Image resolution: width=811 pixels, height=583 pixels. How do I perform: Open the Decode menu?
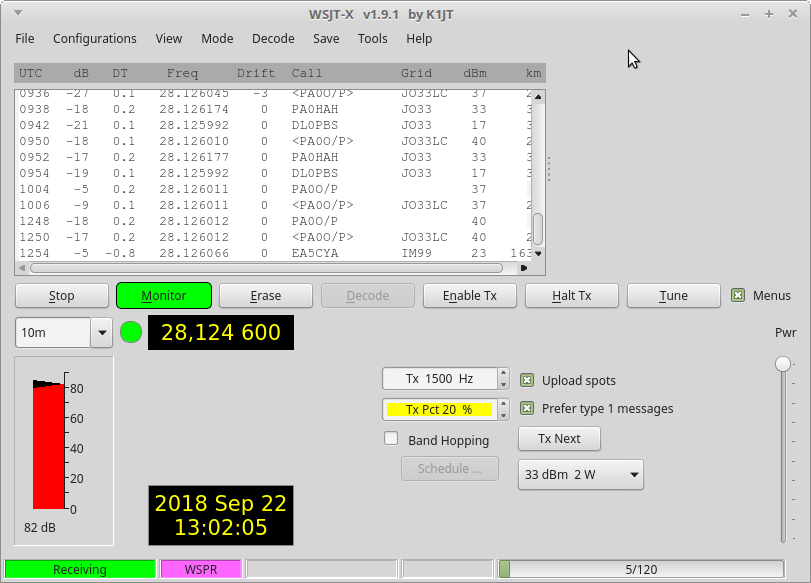coord(273,39)
